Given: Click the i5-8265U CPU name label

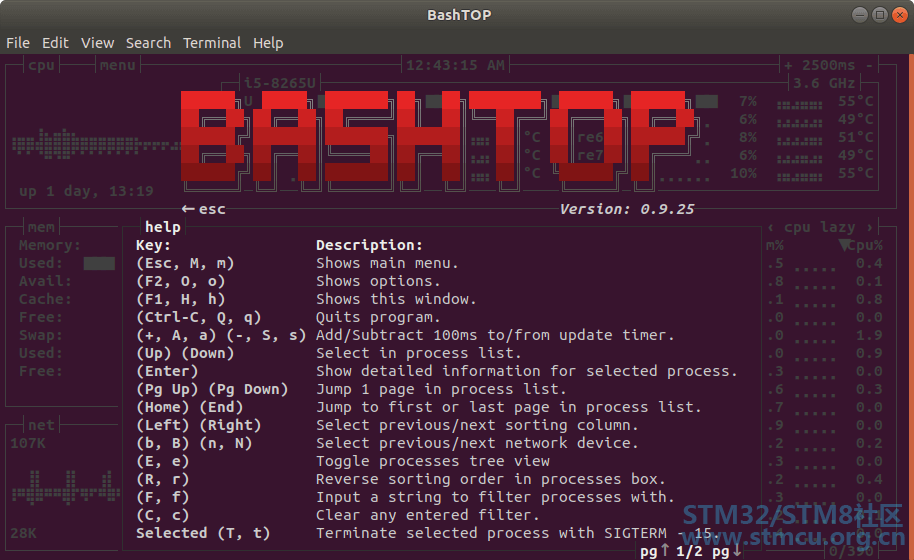Looking at the screenshot, I should 280,83.
